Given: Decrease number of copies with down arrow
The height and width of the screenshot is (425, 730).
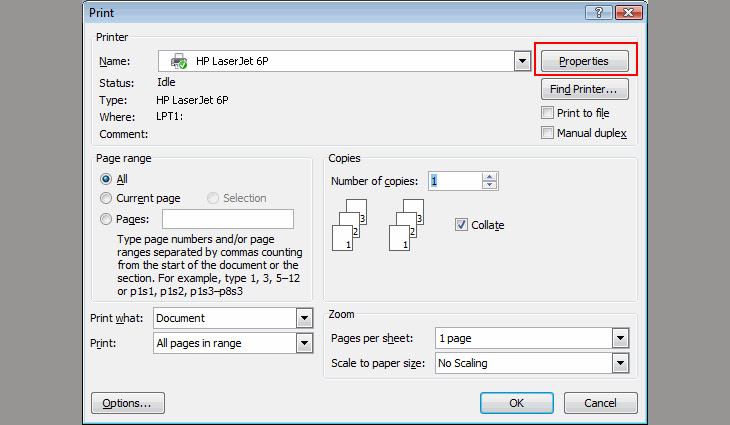Looking at the screenshot, I should pos(489,186).
